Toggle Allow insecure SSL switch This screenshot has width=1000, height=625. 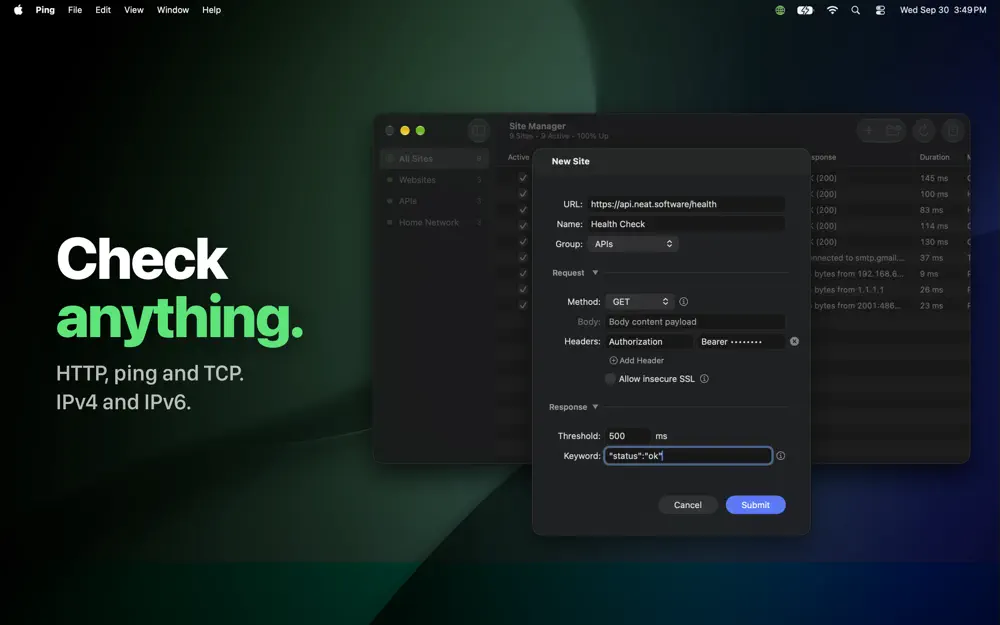[x=610, y=379]
